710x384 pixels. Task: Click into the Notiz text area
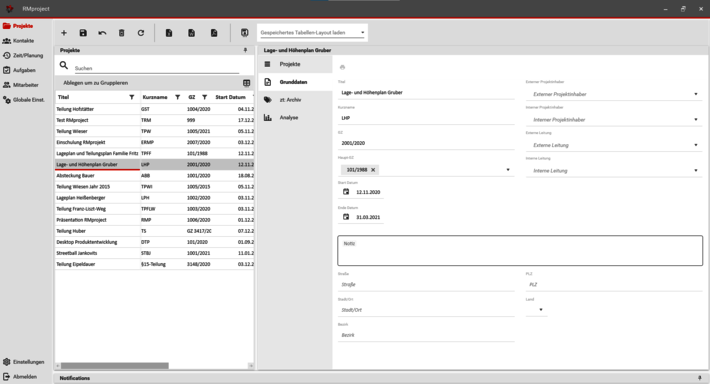coord(520,250)
